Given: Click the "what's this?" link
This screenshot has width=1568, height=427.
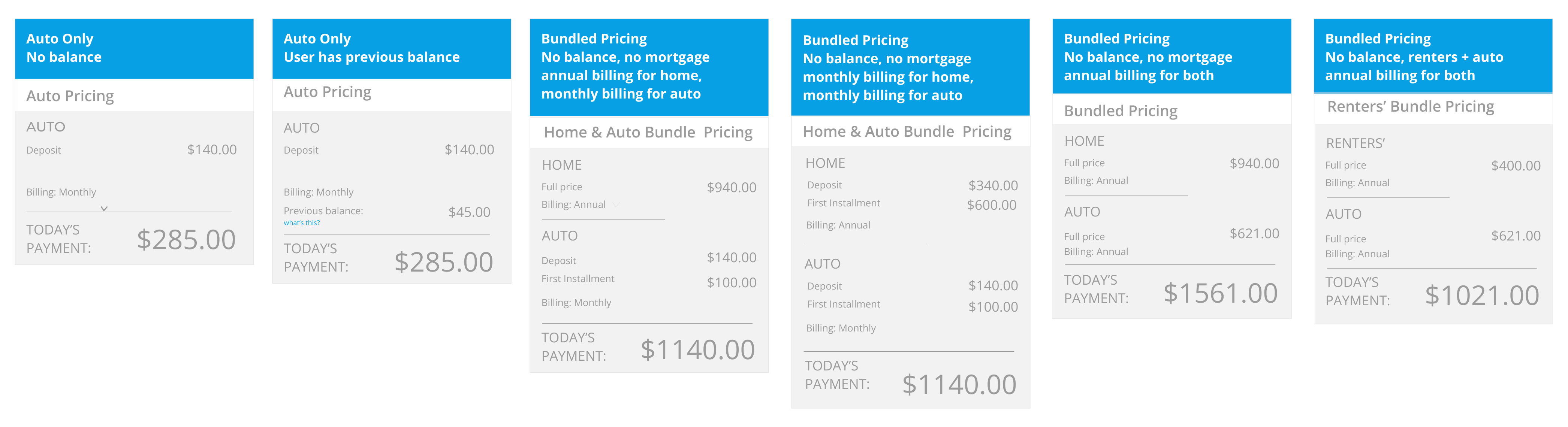Looking at the screenshot, I should [x=301, y=223].
